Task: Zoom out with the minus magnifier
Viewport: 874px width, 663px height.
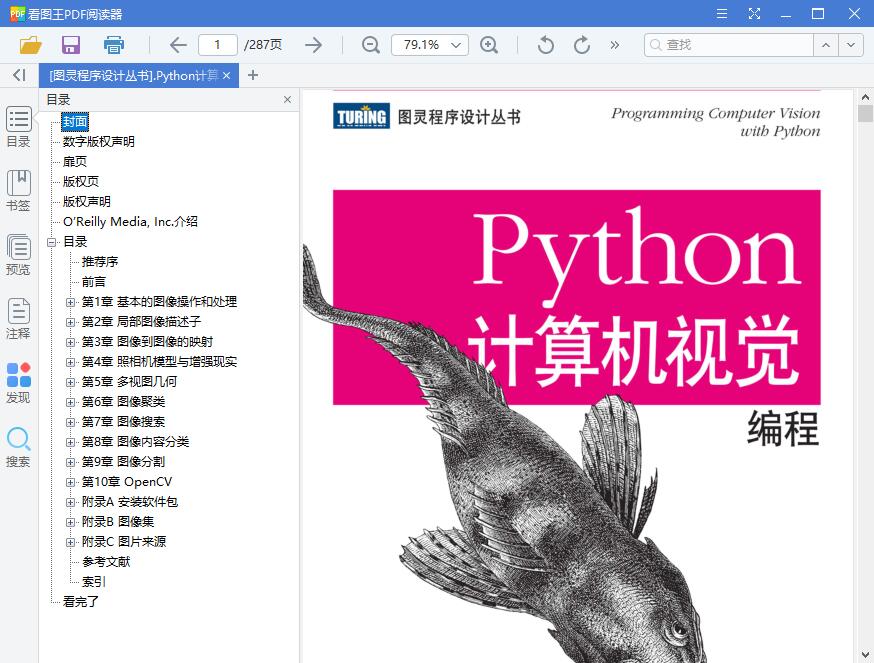Action: pyautogui.click(x=371, y=45)
